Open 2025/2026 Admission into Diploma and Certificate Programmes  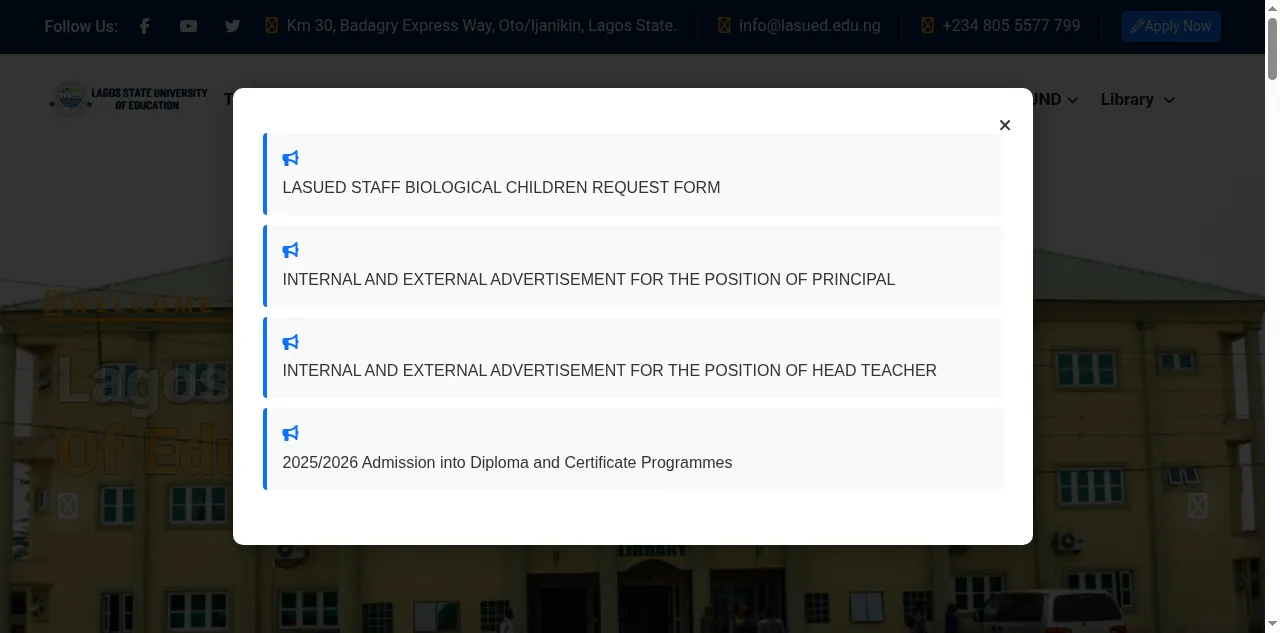coord(507,462)
